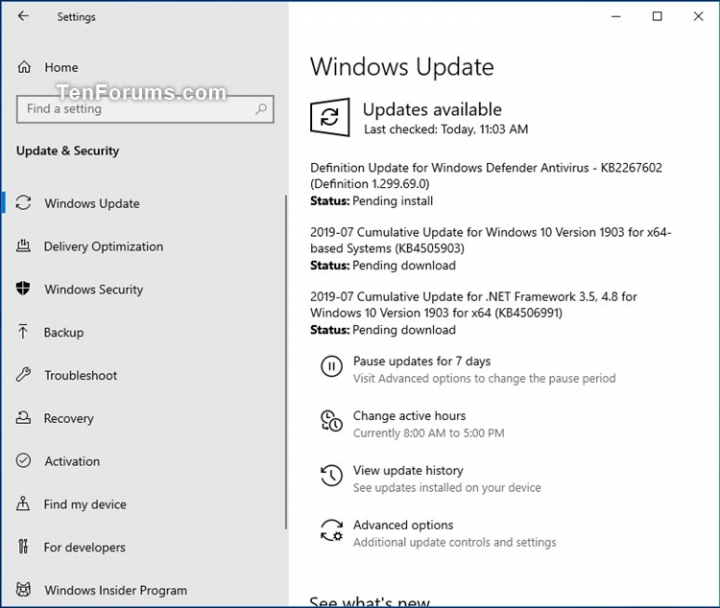
Task: Click the Updates available heading
Action: pos(432,110)
